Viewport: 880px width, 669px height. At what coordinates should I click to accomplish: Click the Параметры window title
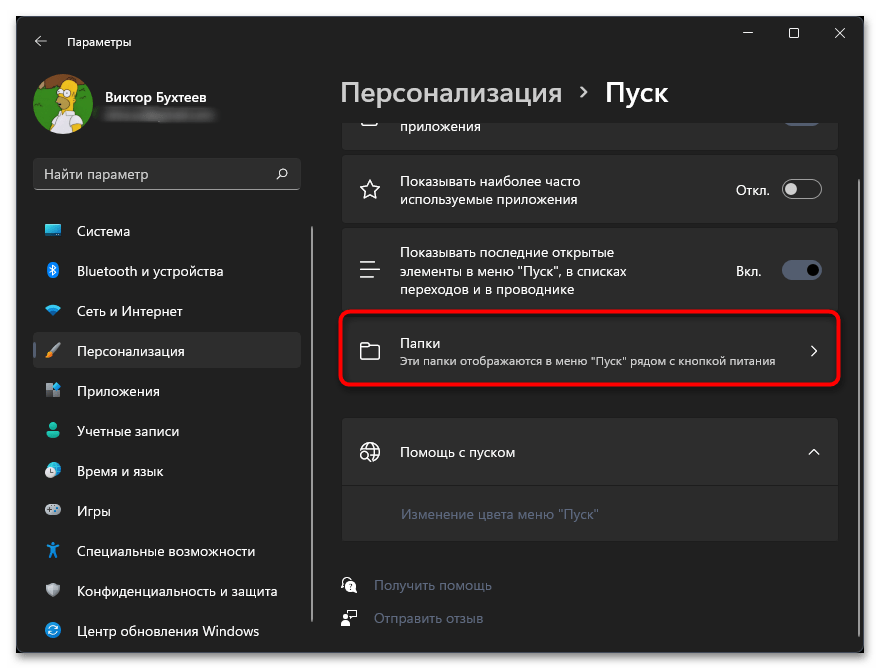[99, 42]
